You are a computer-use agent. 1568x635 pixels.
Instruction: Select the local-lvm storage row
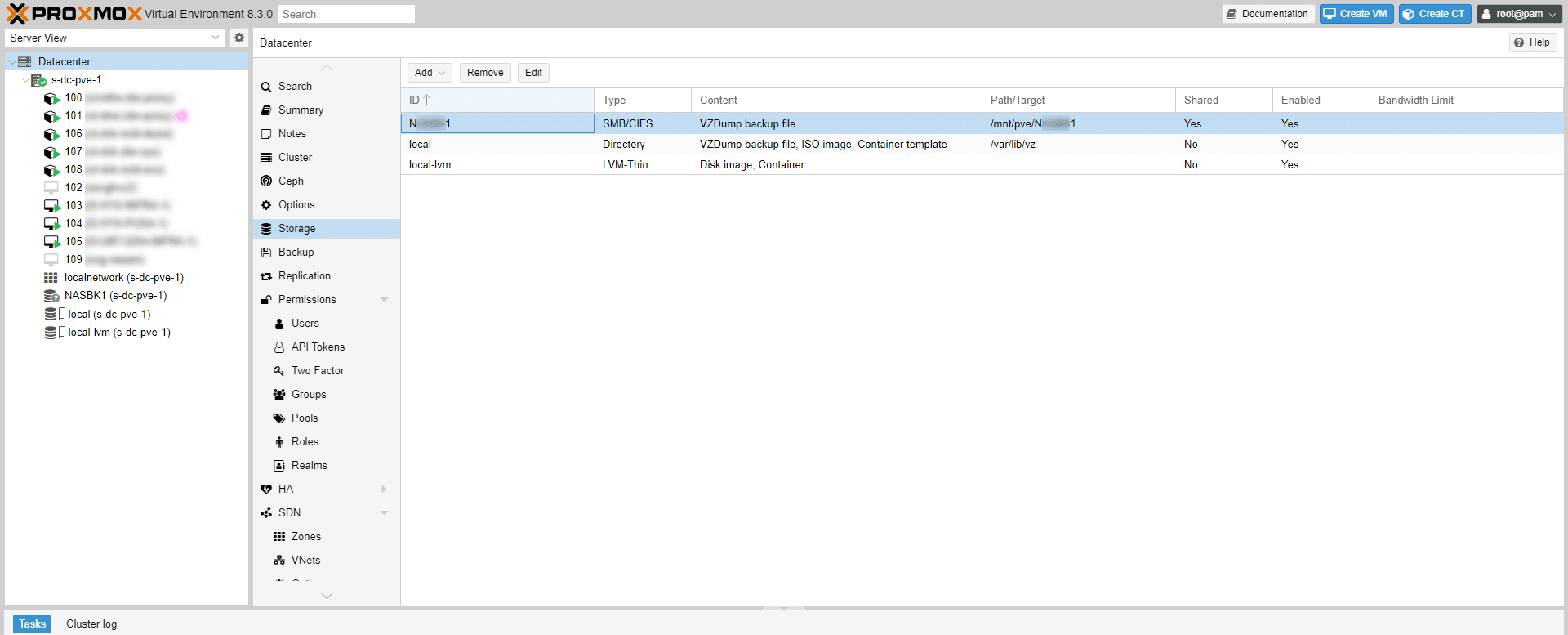(982, 165)
